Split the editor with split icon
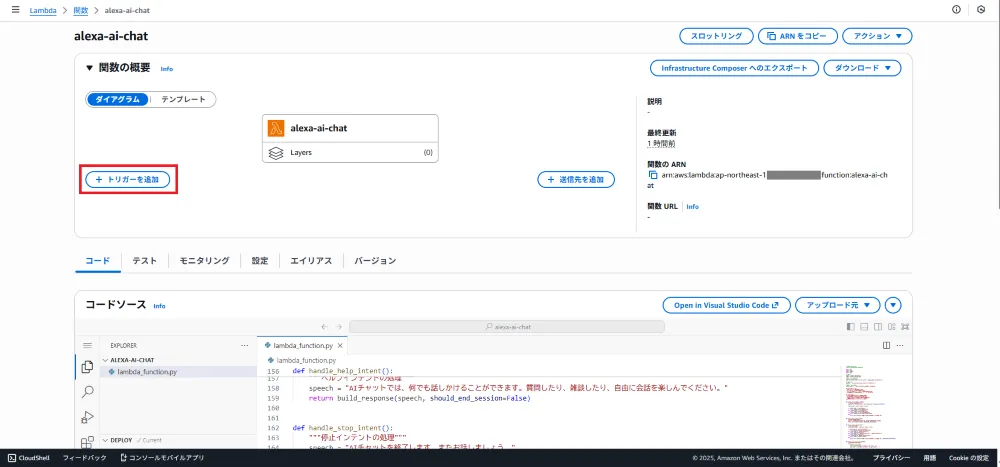This screenshot has width=1000, height=467. [886, 345]
